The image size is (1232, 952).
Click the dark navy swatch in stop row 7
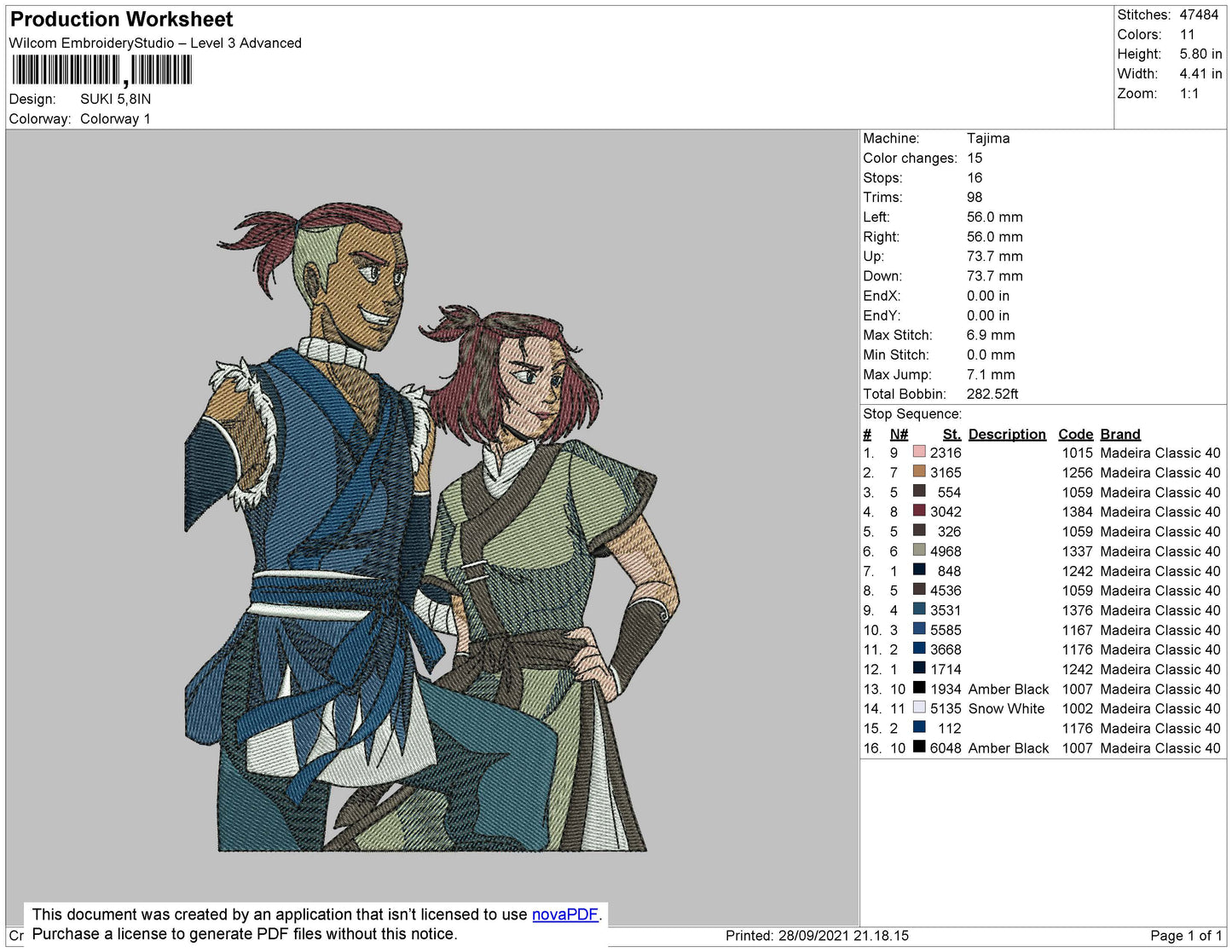[919, 571]
